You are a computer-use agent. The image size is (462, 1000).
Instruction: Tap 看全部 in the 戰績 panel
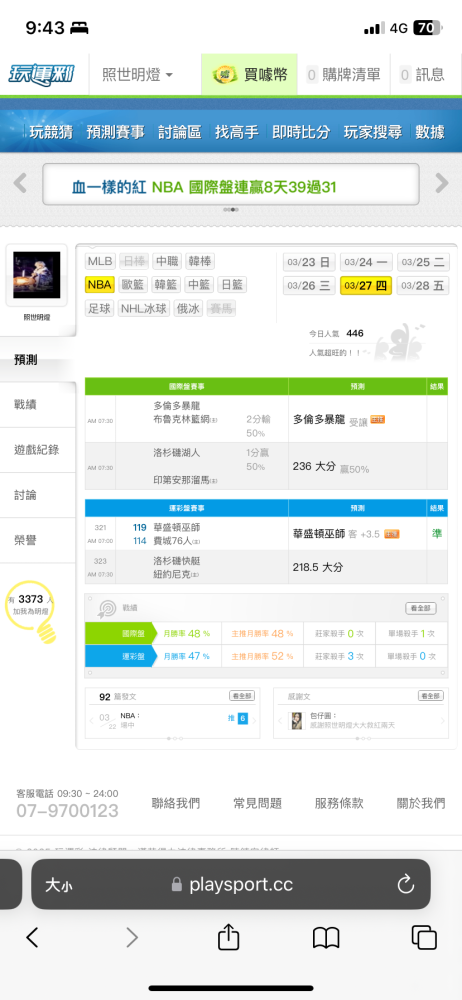click(x=421, y=609)
